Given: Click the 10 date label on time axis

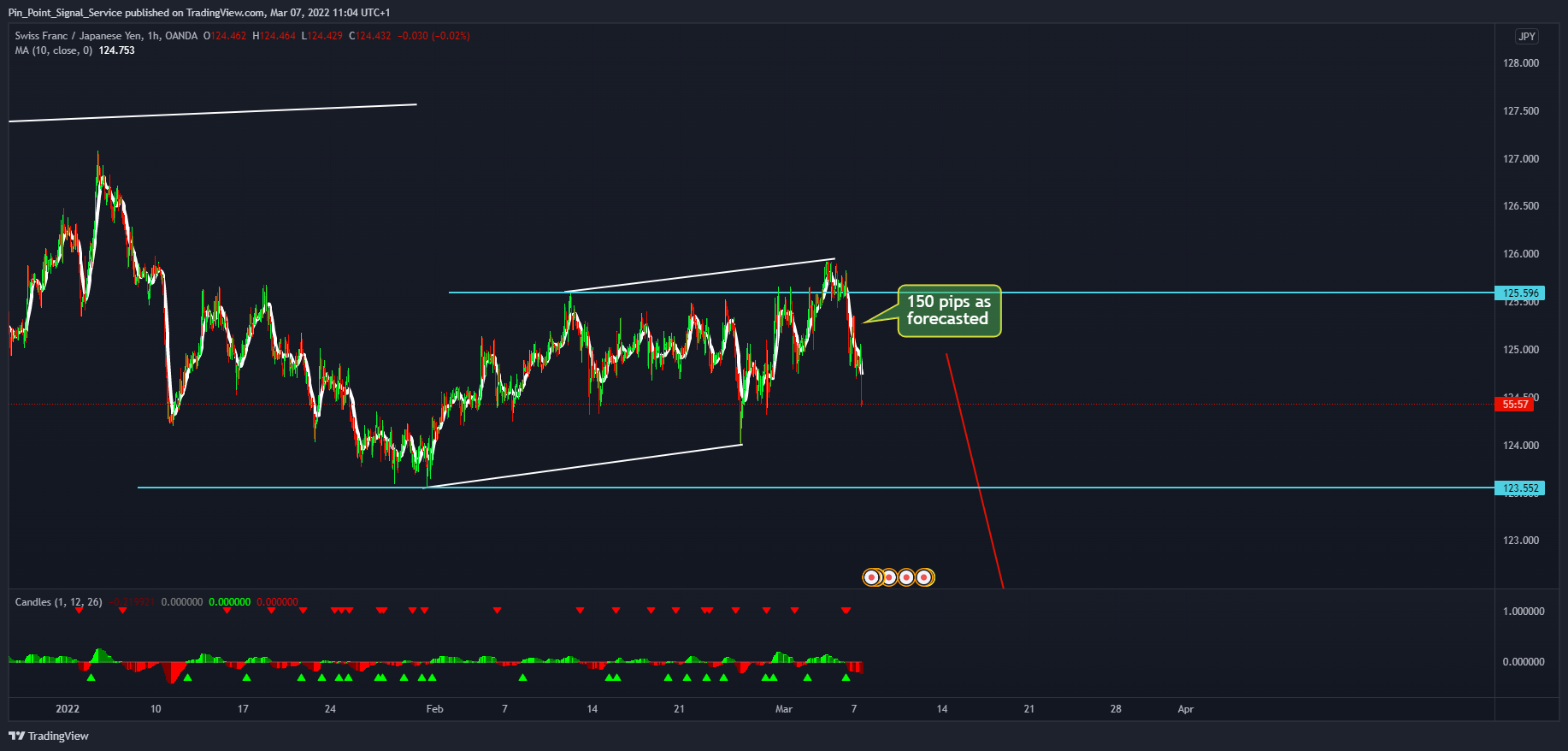Looking at the screenshot, I should coord(156,709).
